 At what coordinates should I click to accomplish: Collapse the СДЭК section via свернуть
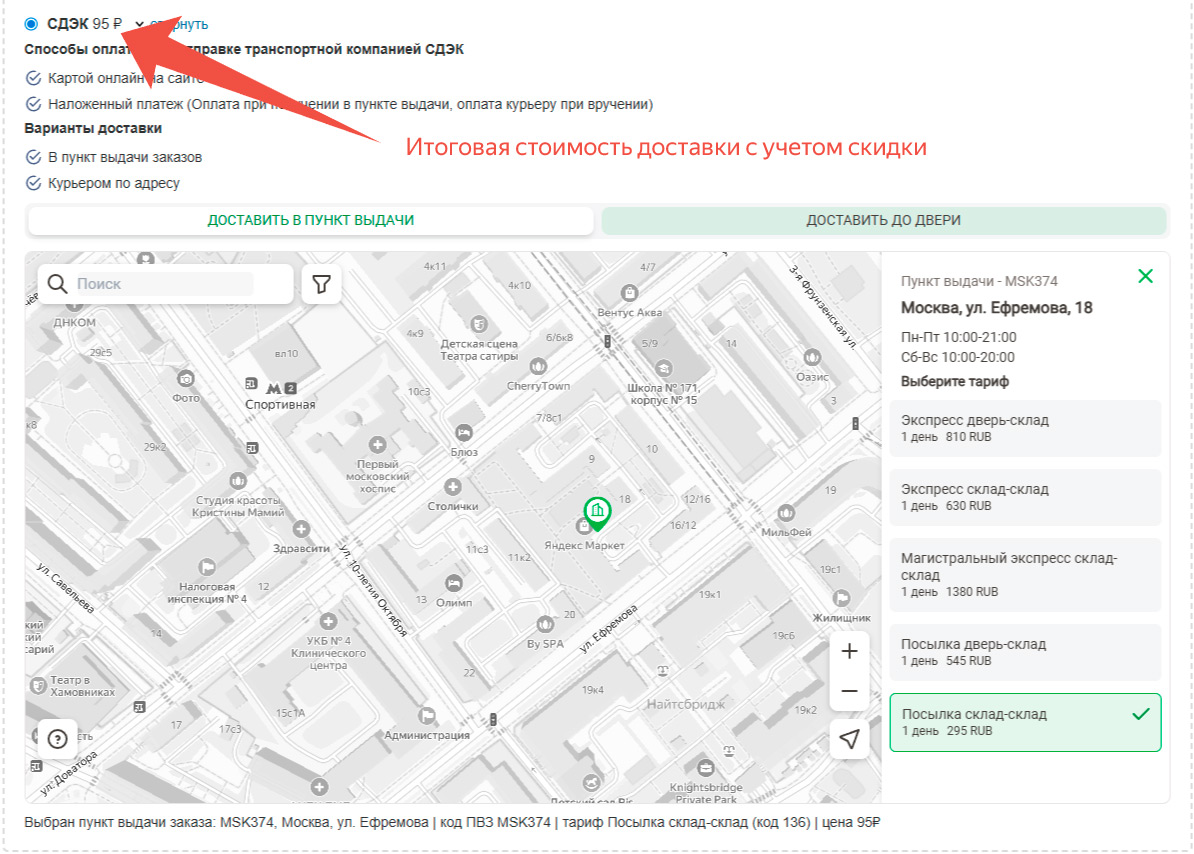[x=180, y=24]
